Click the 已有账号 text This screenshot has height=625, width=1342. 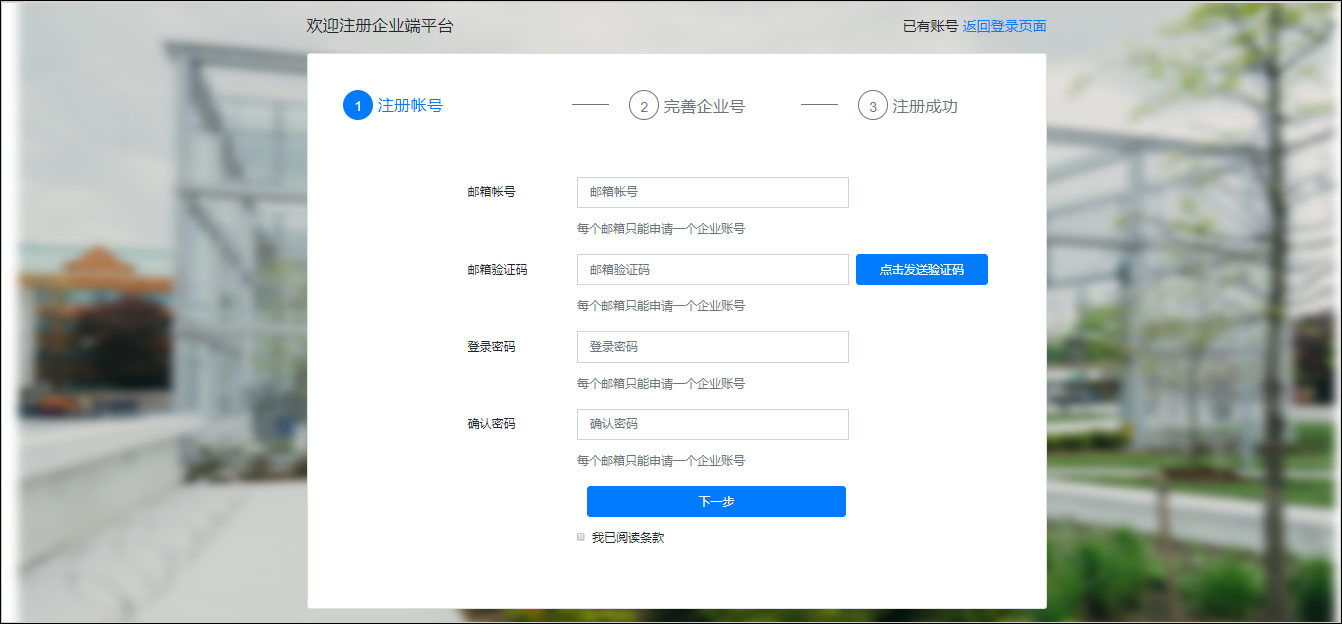[x=930, y=26]
